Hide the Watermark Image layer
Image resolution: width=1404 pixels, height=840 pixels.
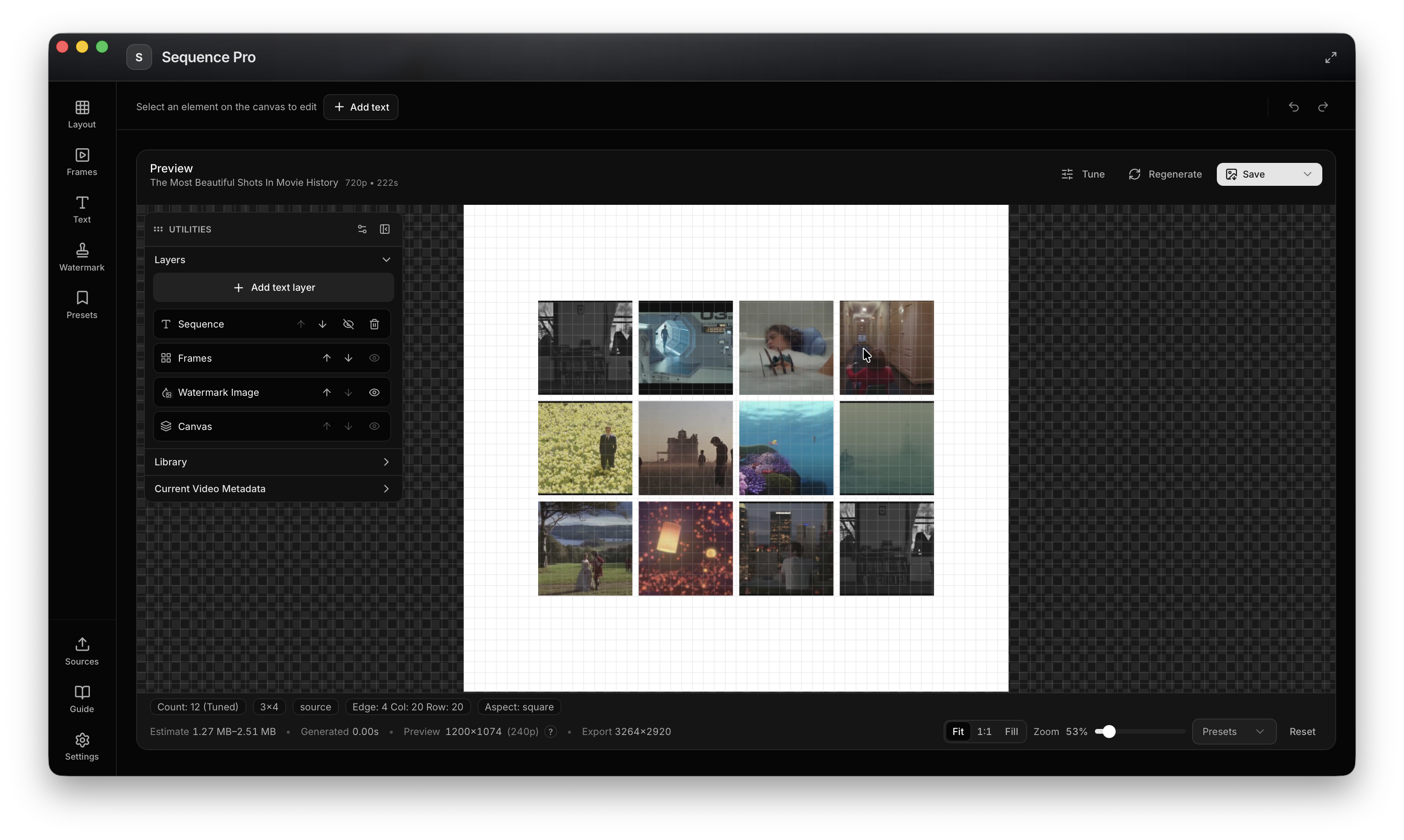click(373, 393)
